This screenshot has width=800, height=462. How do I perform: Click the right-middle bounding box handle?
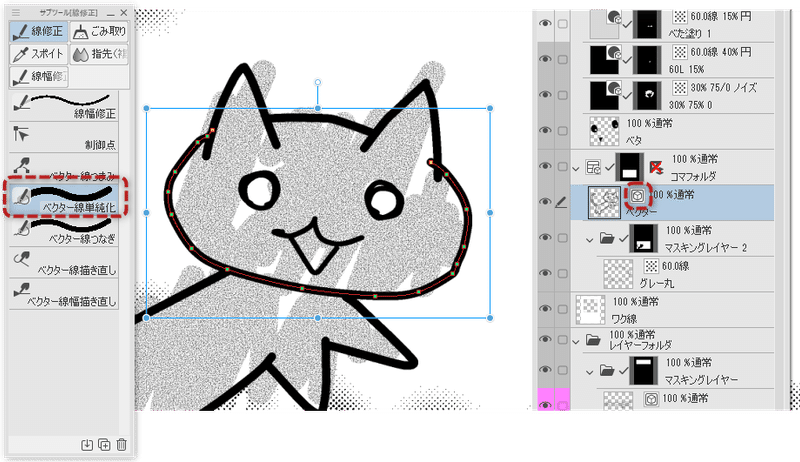point(490,213)
